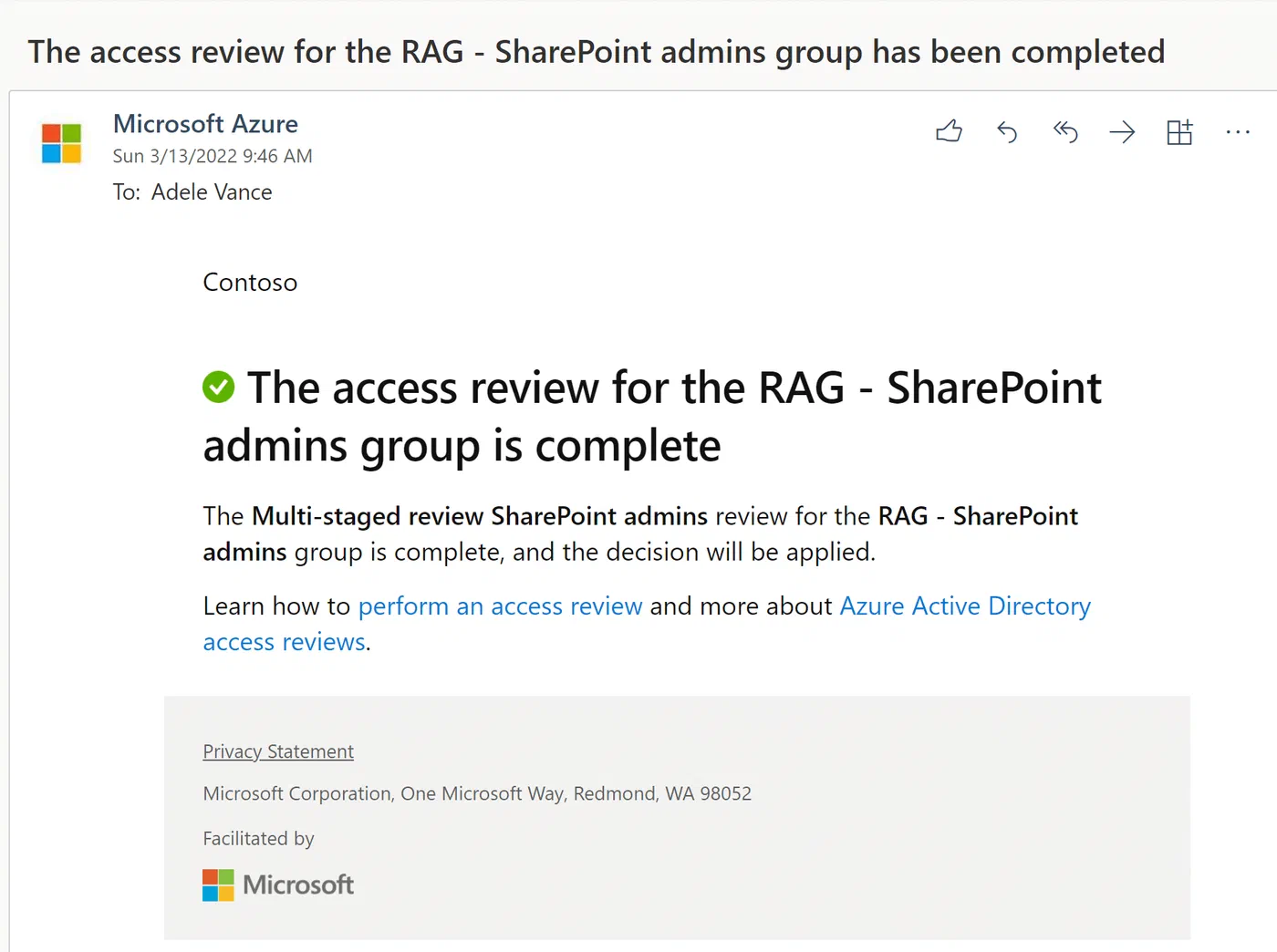
Task: Open the 'Azure Active Directory access reviews' link
Action: [965, 606]
